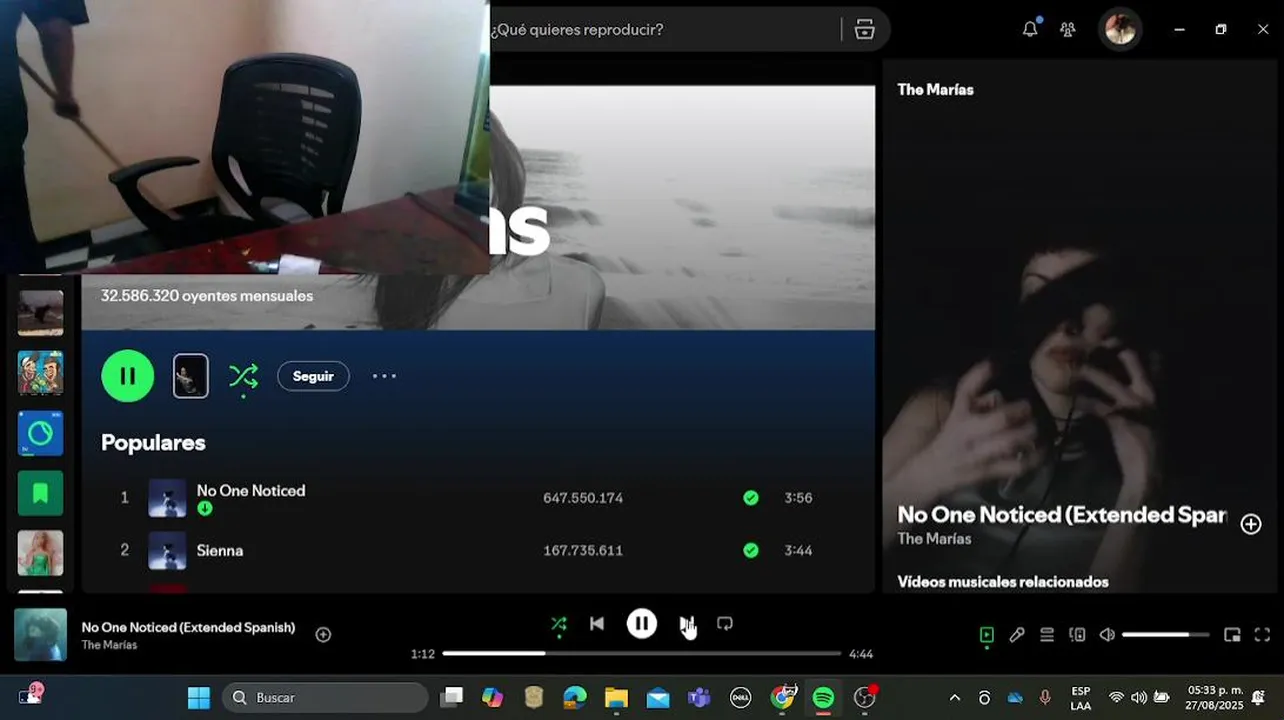
Task: Adjust the Spotify volume slider
Action: [1165, 634]
